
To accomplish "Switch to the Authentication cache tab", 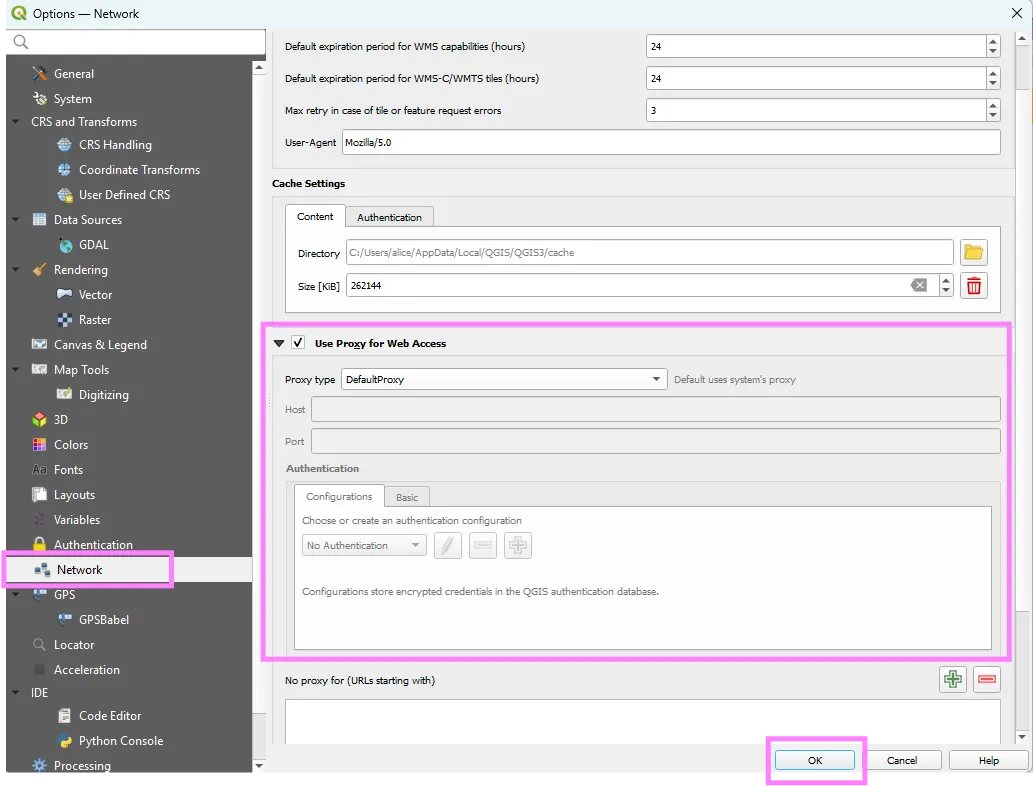I will click(x=389, y=216).
